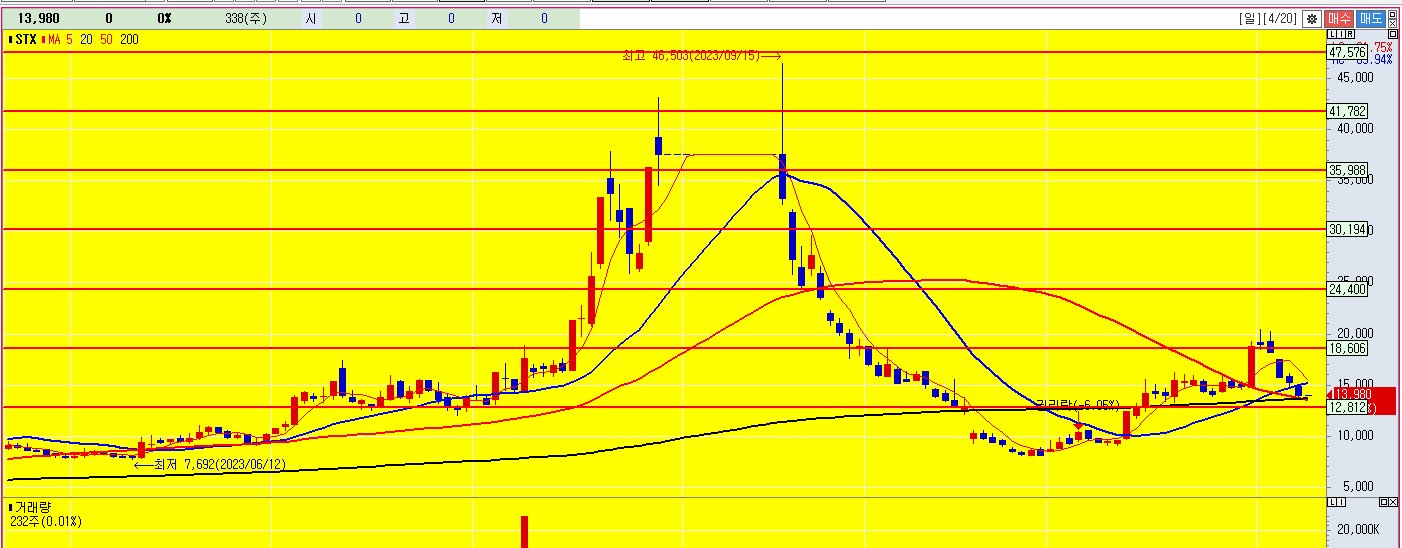Click the [4/20] chart count indicator

pyautogui.click(x=1281, y=18)
